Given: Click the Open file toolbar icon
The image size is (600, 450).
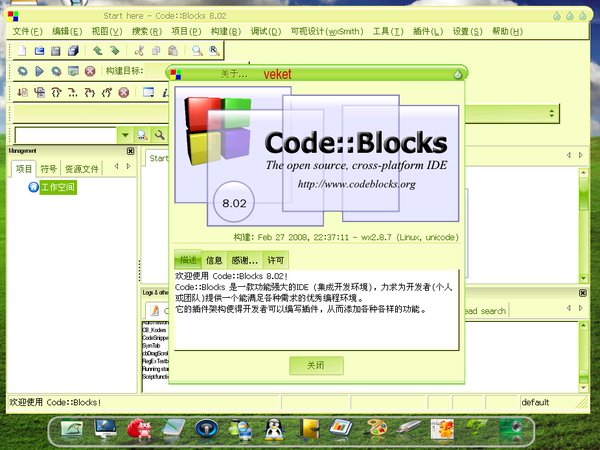Looking at the screenshot, I should coord(39,51).
